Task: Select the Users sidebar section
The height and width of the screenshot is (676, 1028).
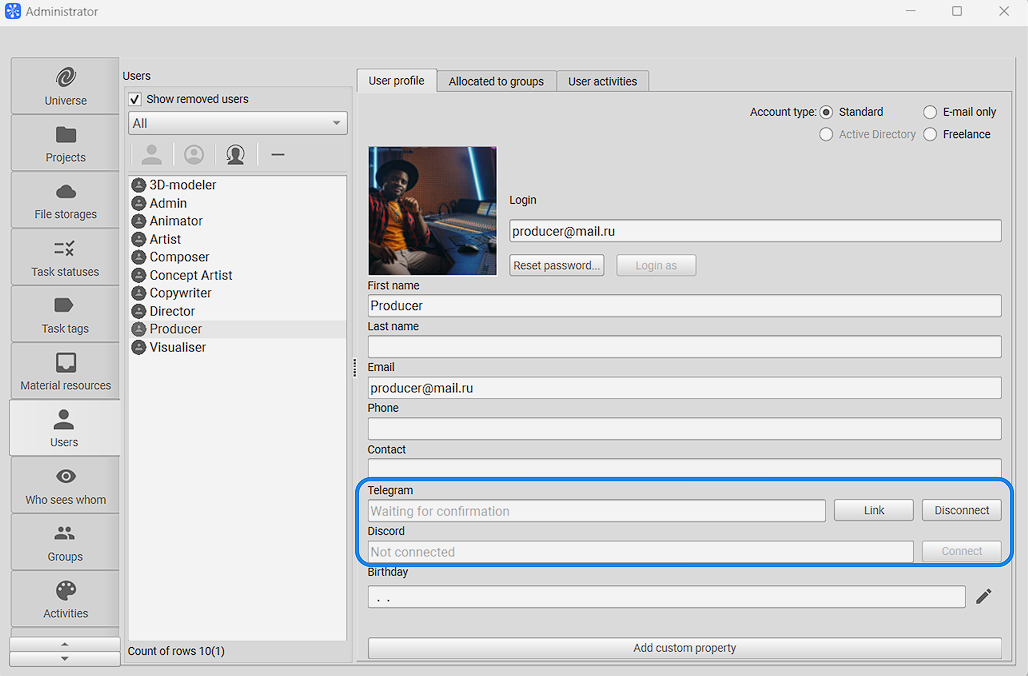Action: [x=64, y=427]
